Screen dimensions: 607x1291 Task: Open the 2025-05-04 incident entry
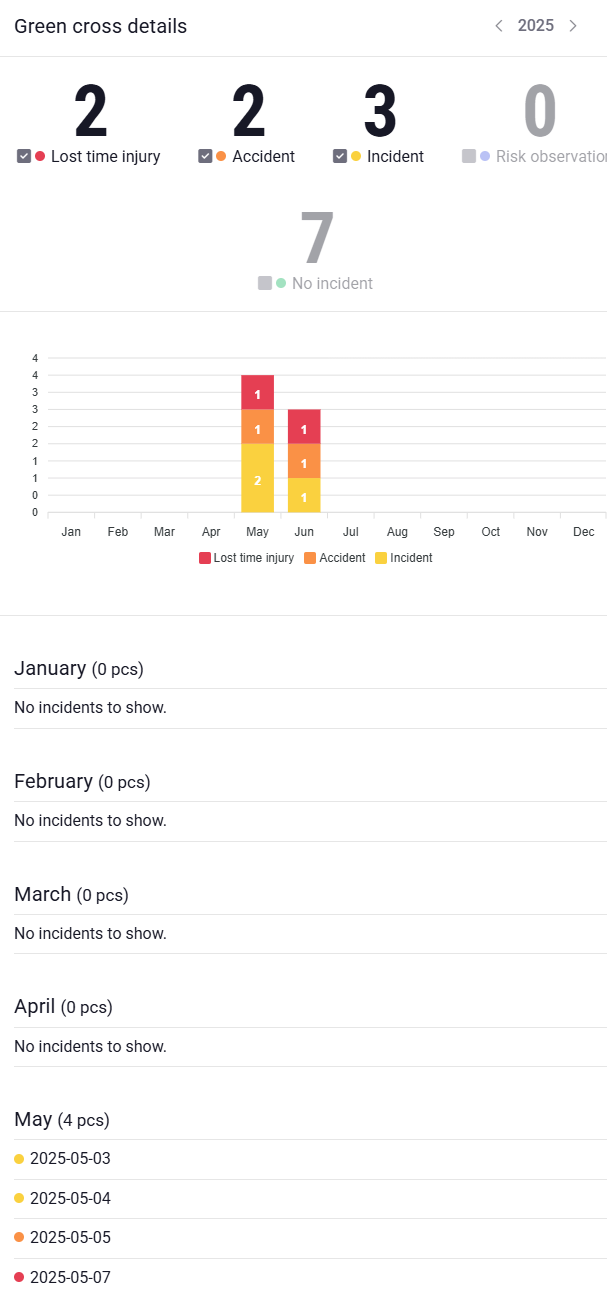70,1198
